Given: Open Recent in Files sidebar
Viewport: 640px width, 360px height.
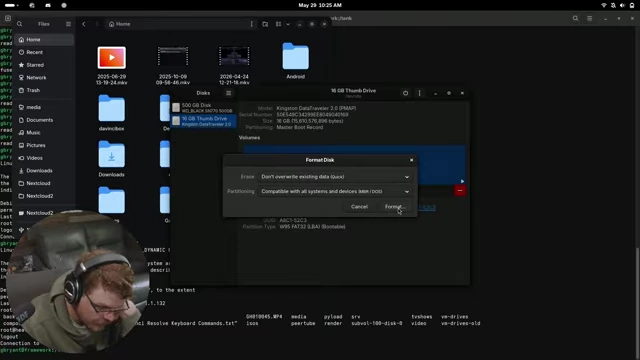Looking at the screenshot, I should click(44, 52).
